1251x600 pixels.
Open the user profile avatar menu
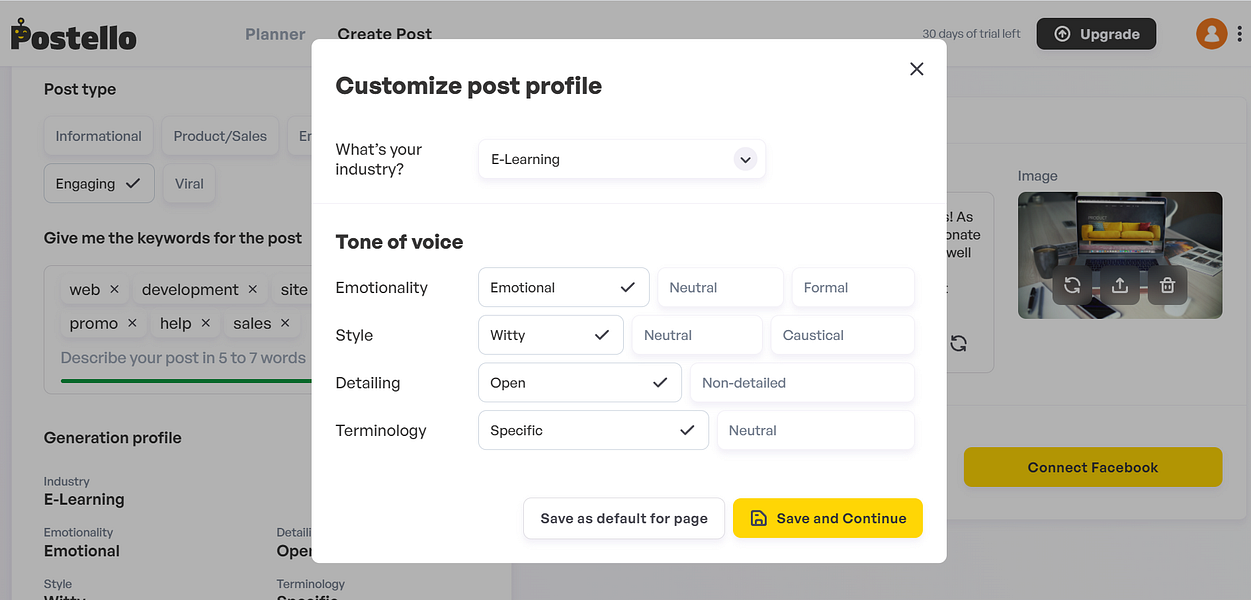(1211, 34)
